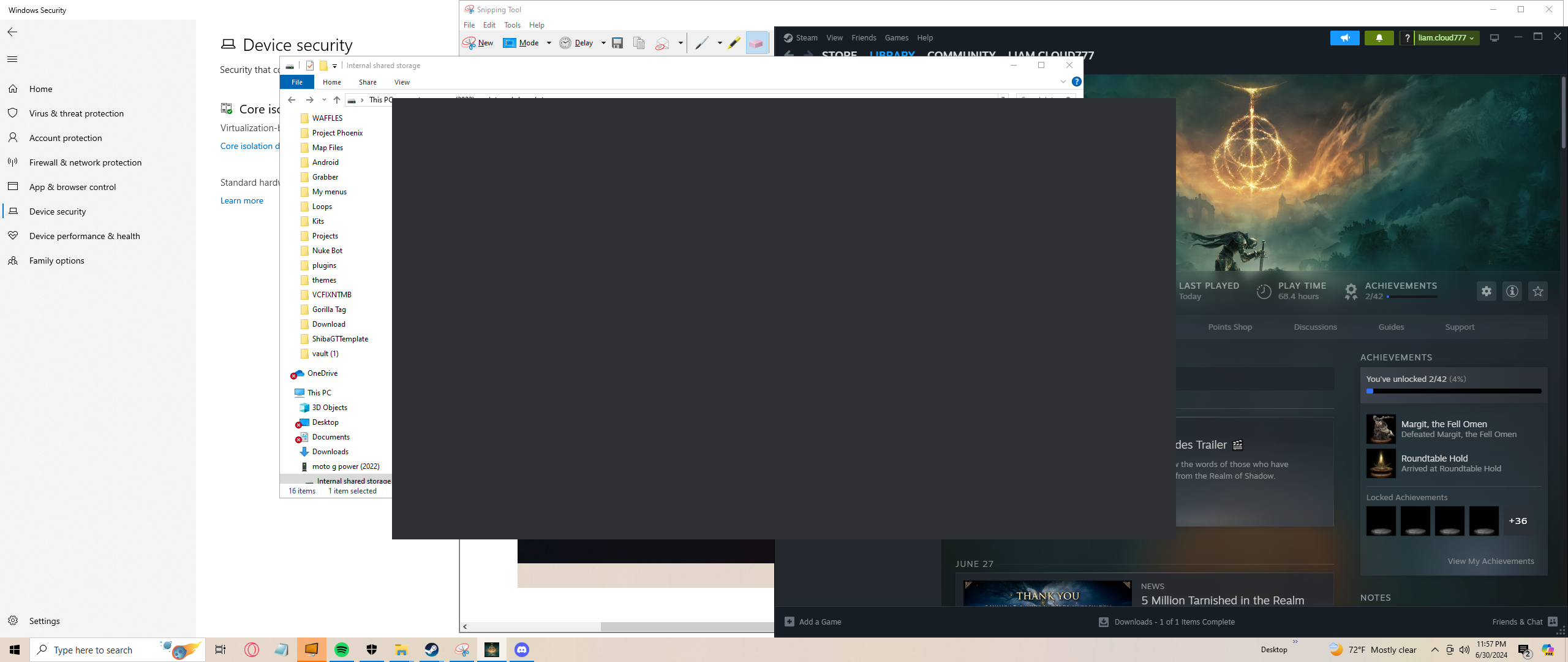The image size is (1568, 662).
Task: Open the game's gear manage menu in Steam
Action: coord(1487,291)
